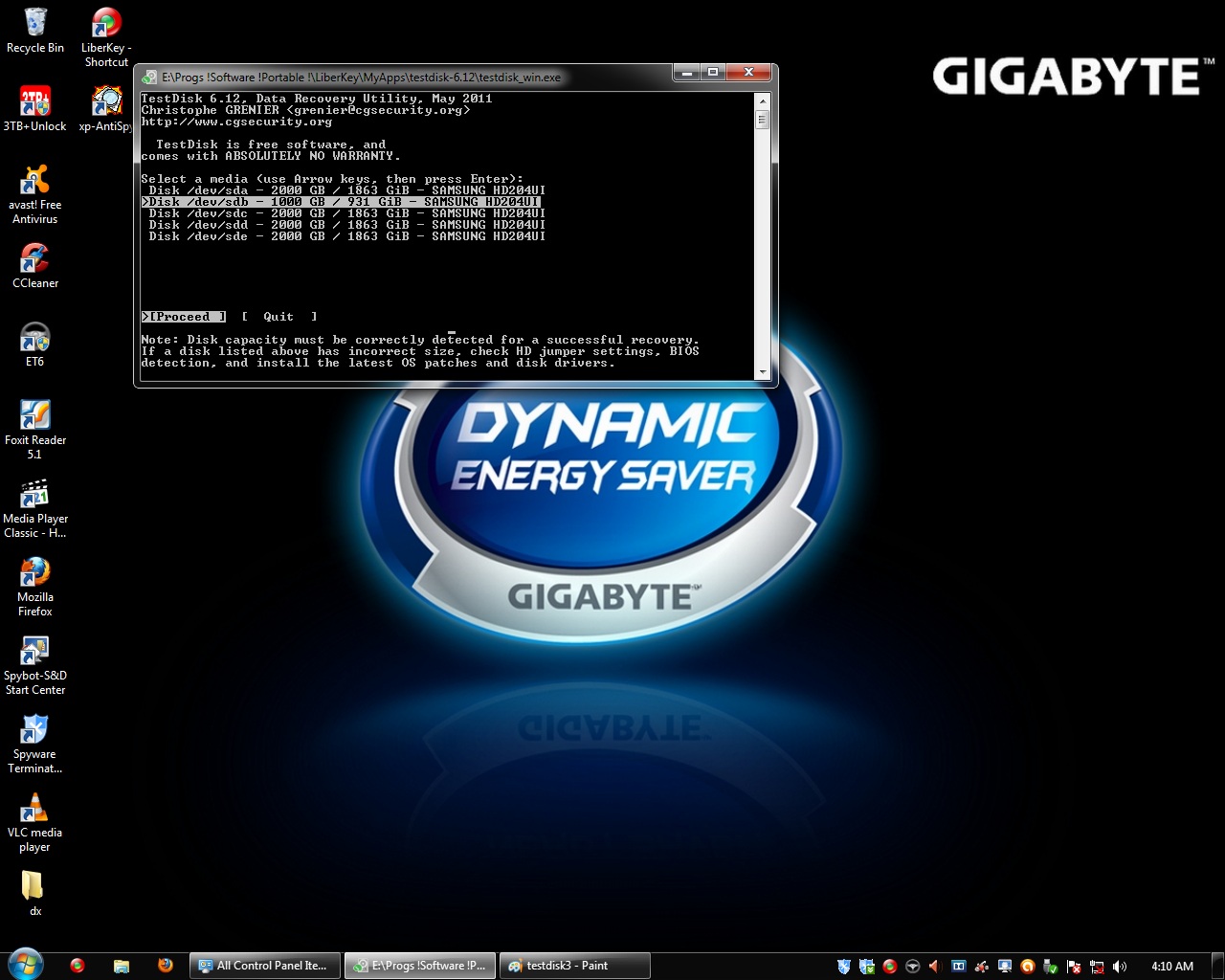Viewport: 1225px width, 980px height.
Task: Maximize the TestDisk console window
Action: click(x=713, y=72)
